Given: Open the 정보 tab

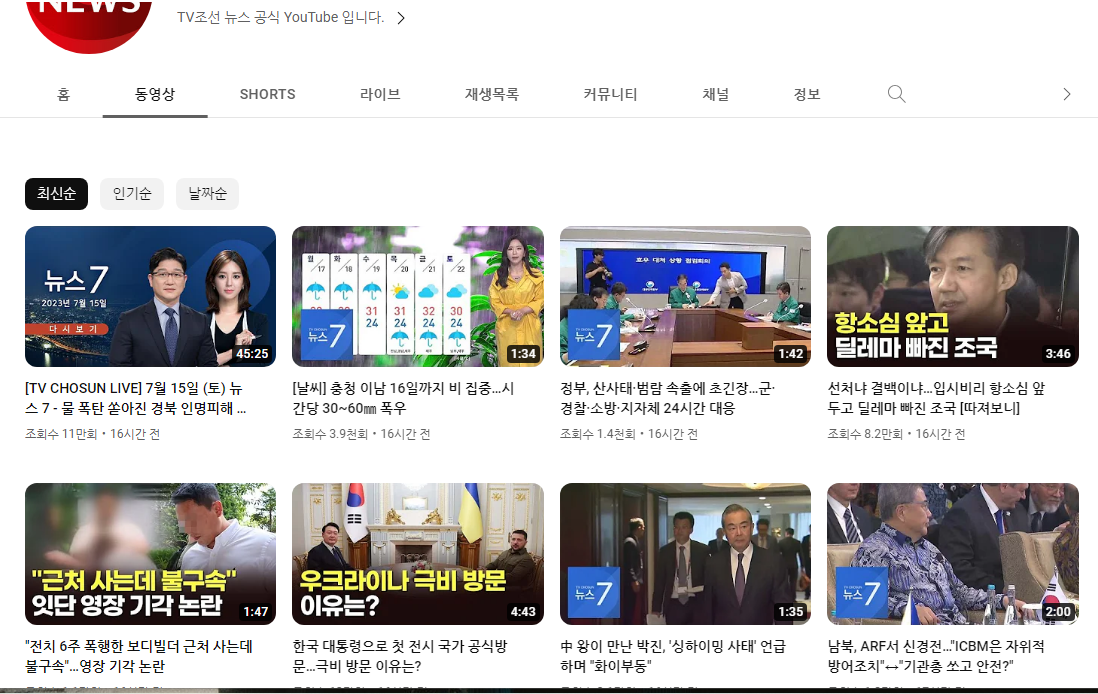Looking at the screenshot, I should (806, 94).
